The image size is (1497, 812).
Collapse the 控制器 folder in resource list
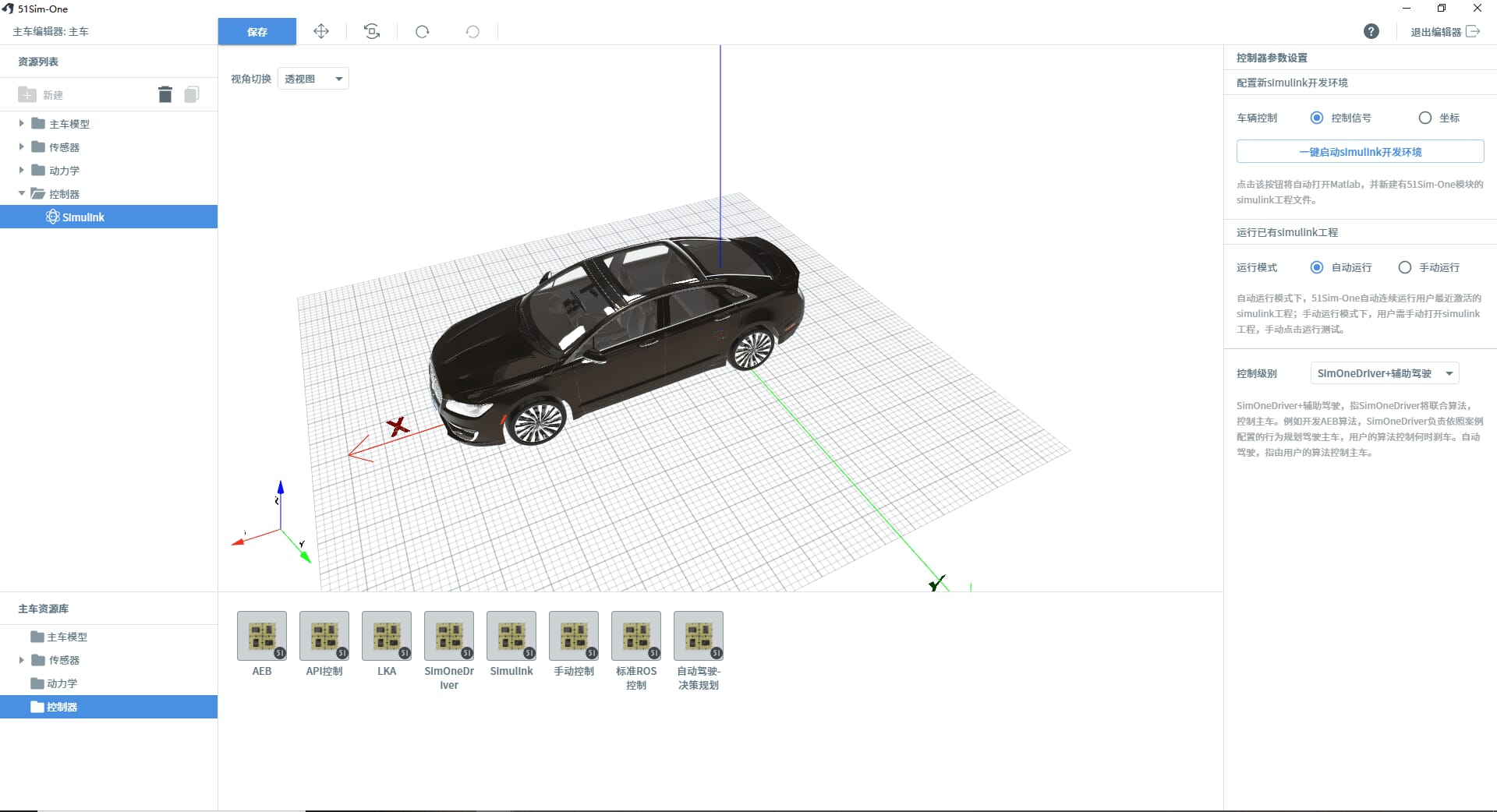(x=22, y=193)
